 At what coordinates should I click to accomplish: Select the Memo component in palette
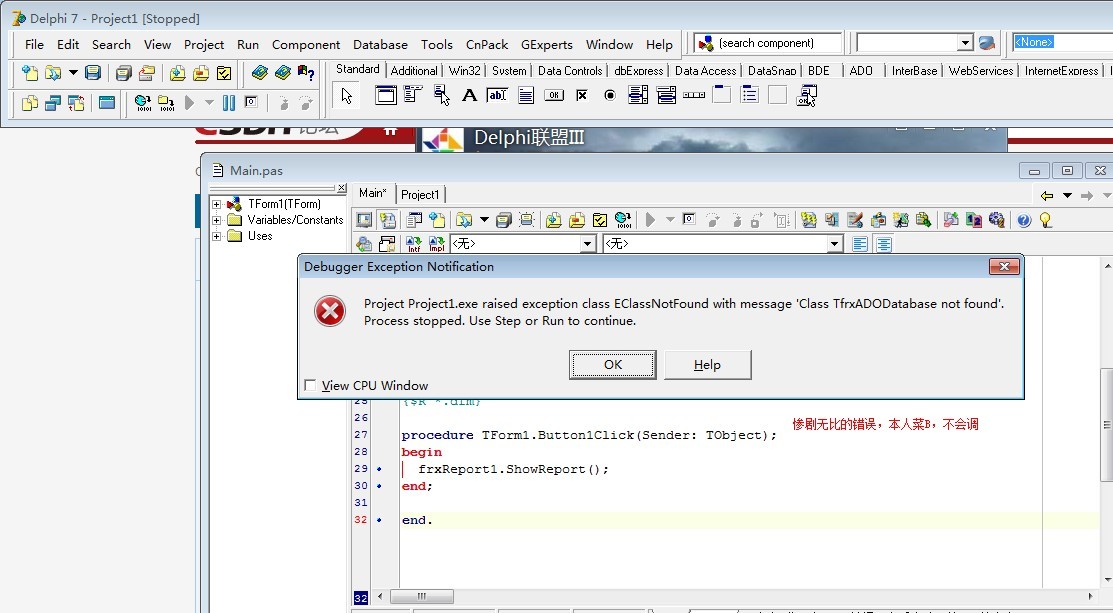(x=525, y=95)
